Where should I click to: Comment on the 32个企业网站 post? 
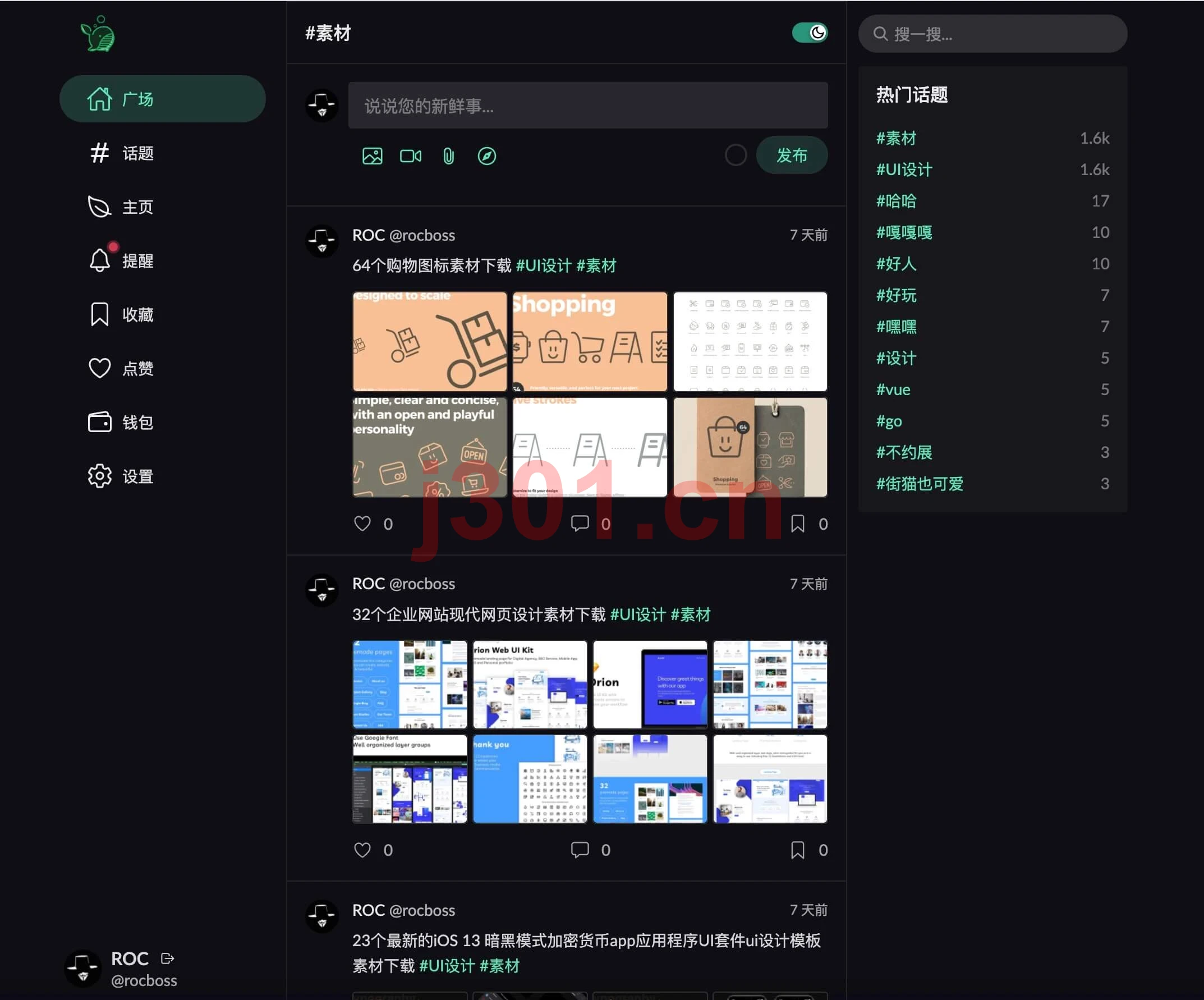580,850
